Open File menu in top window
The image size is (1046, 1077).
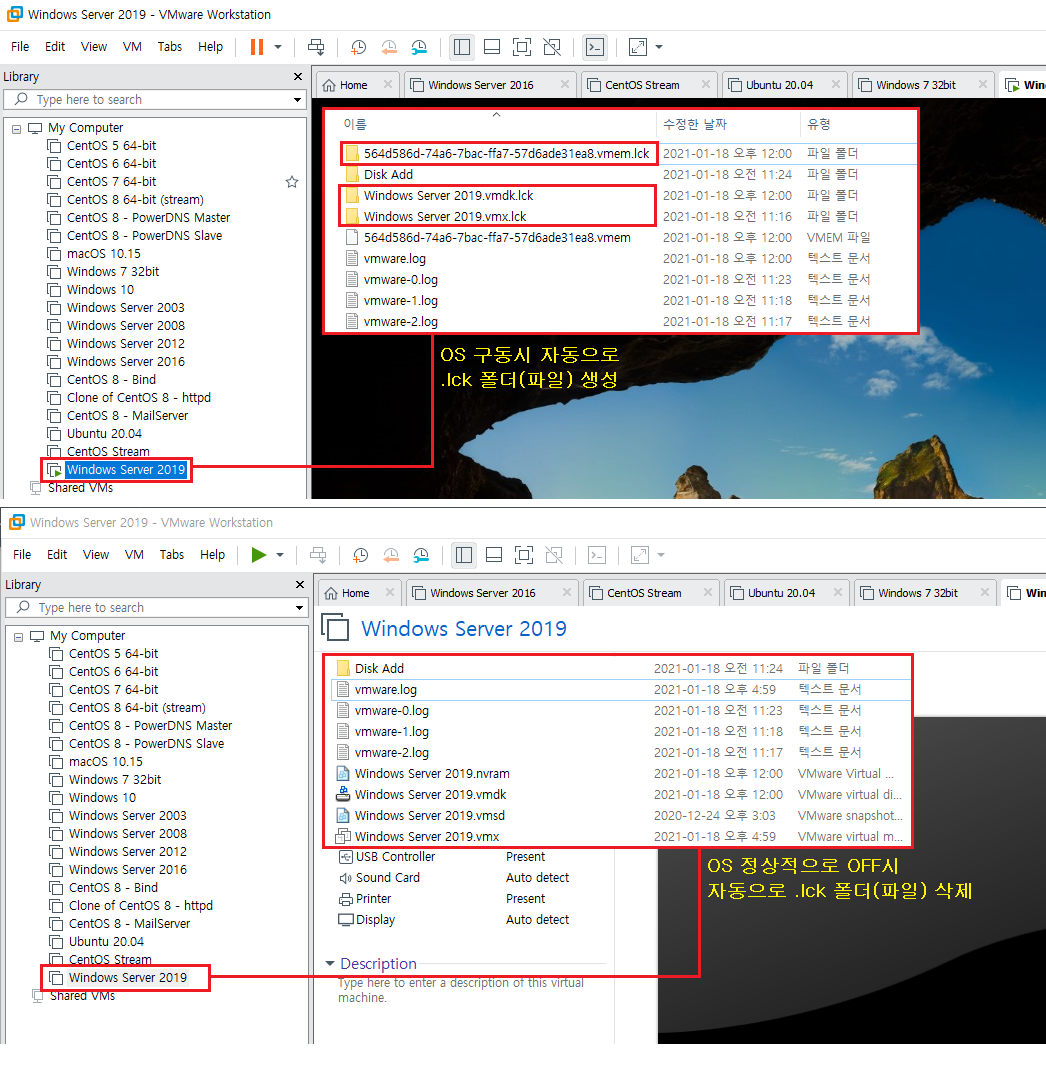[20, 47]
